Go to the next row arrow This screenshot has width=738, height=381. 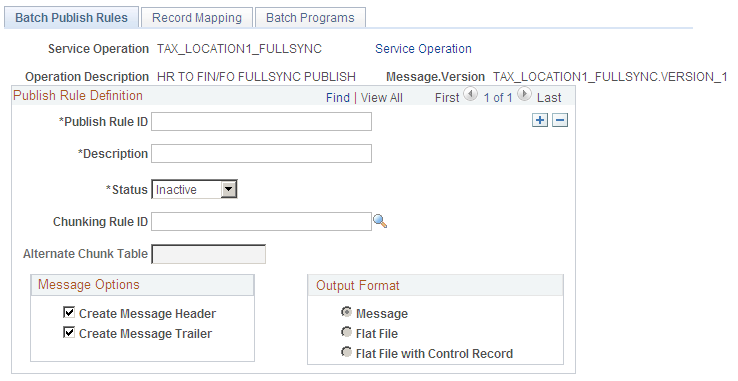point(524,94)
